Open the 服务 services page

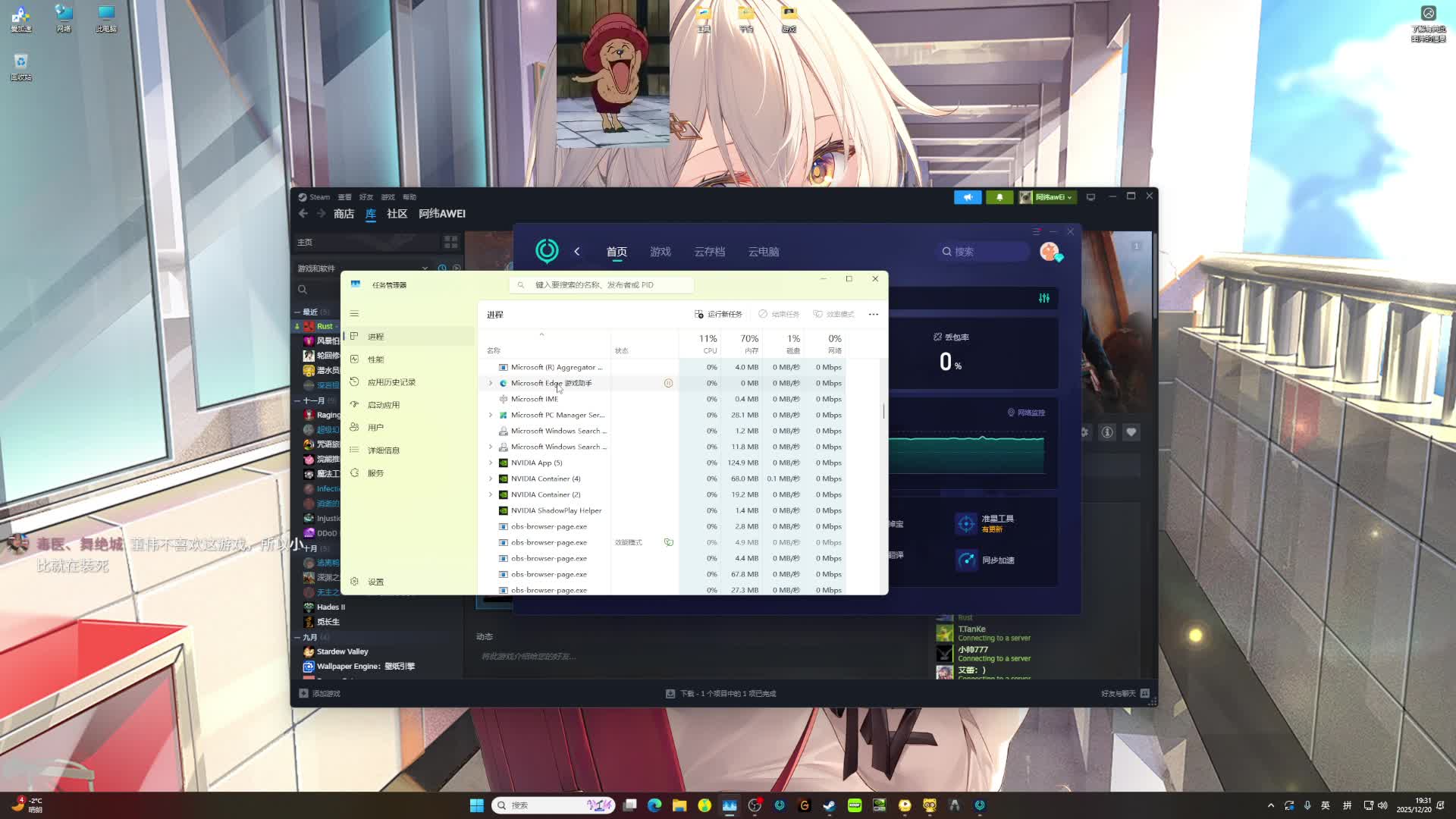(375, 473)
